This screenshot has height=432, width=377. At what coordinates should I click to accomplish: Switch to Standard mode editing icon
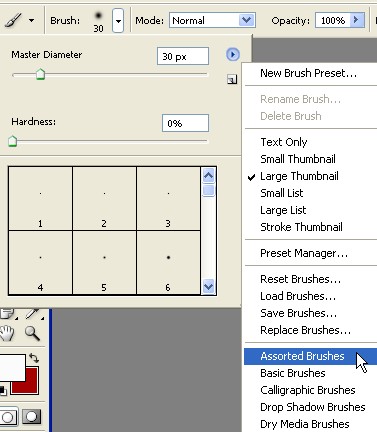pyautogui.click(x=8, y=417)
